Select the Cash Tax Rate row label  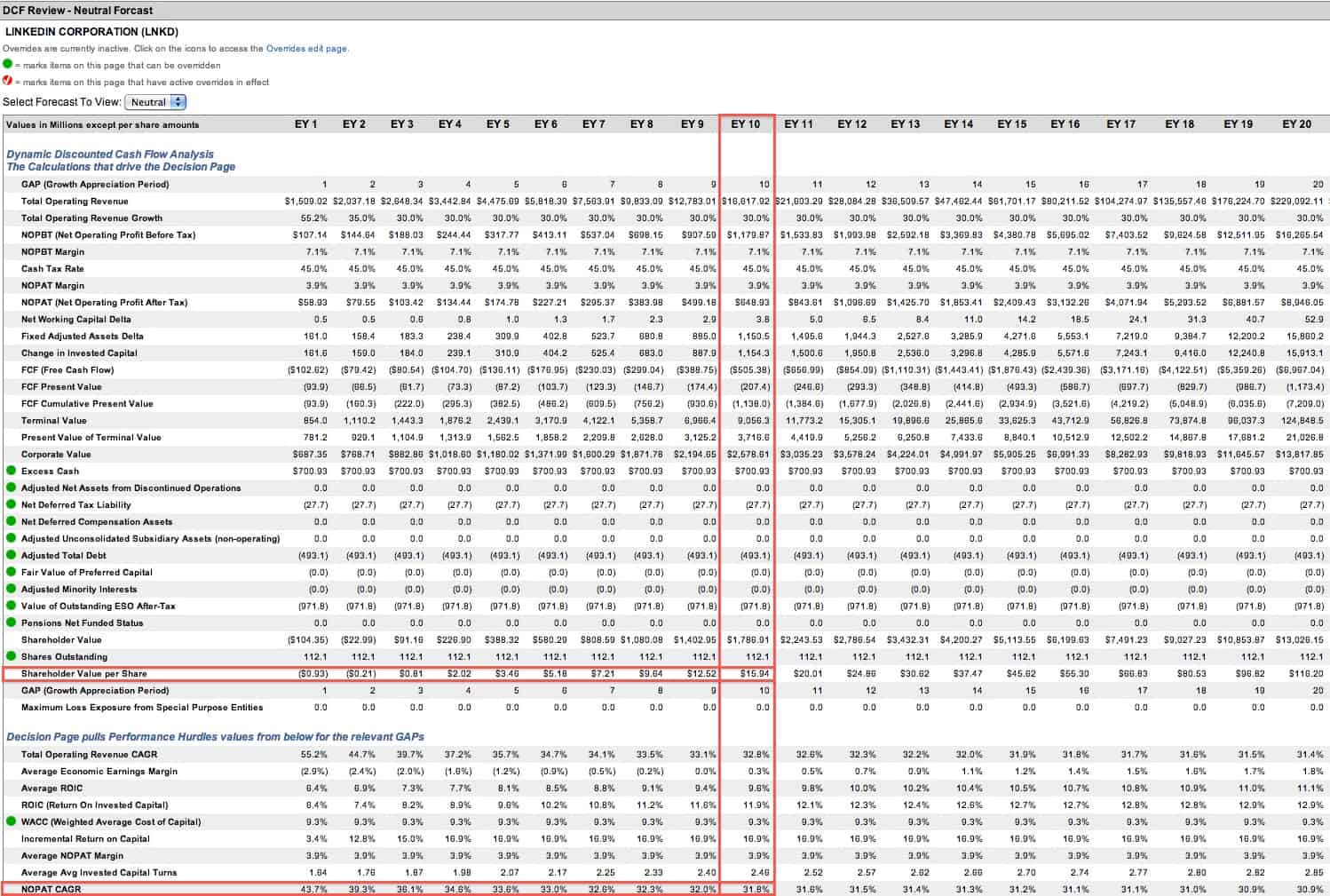[x=52, y=269]
